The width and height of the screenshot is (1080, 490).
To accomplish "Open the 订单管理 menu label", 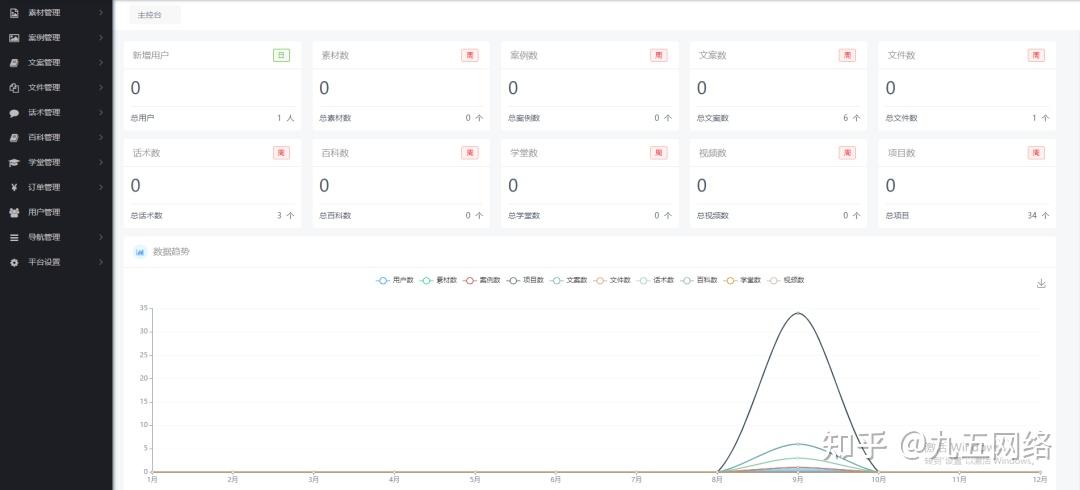I will pyautogui.click(x=44, y=187).
